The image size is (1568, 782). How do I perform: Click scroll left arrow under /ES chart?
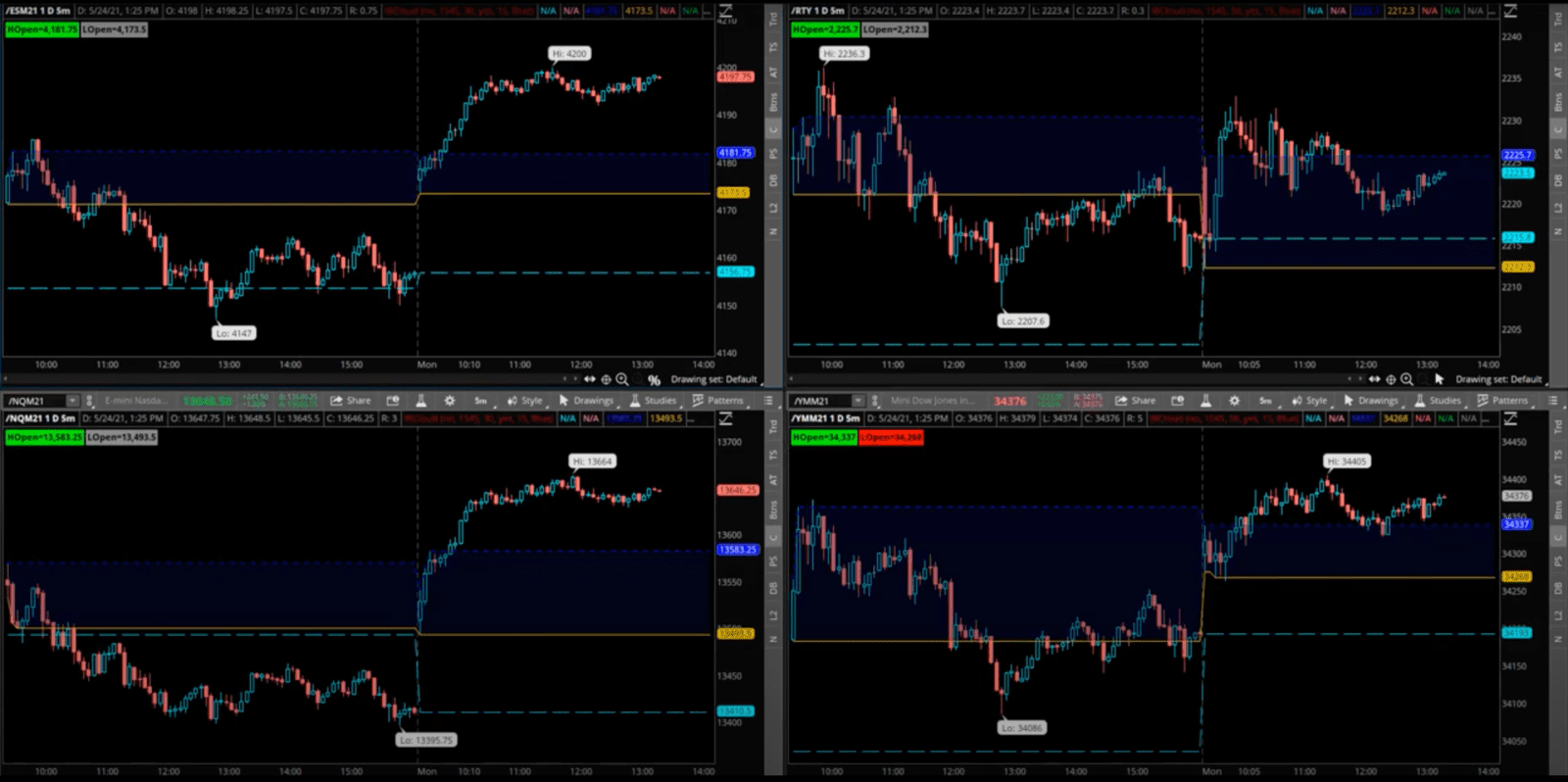click(x=5, y=379)
